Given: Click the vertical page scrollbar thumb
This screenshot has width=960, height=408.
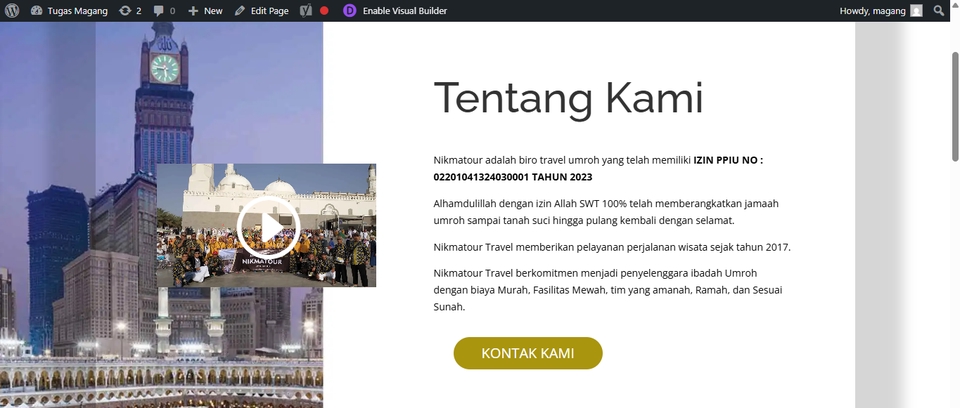Looking at the screenshot, I should pyautogui.click(x=954, y=107).
